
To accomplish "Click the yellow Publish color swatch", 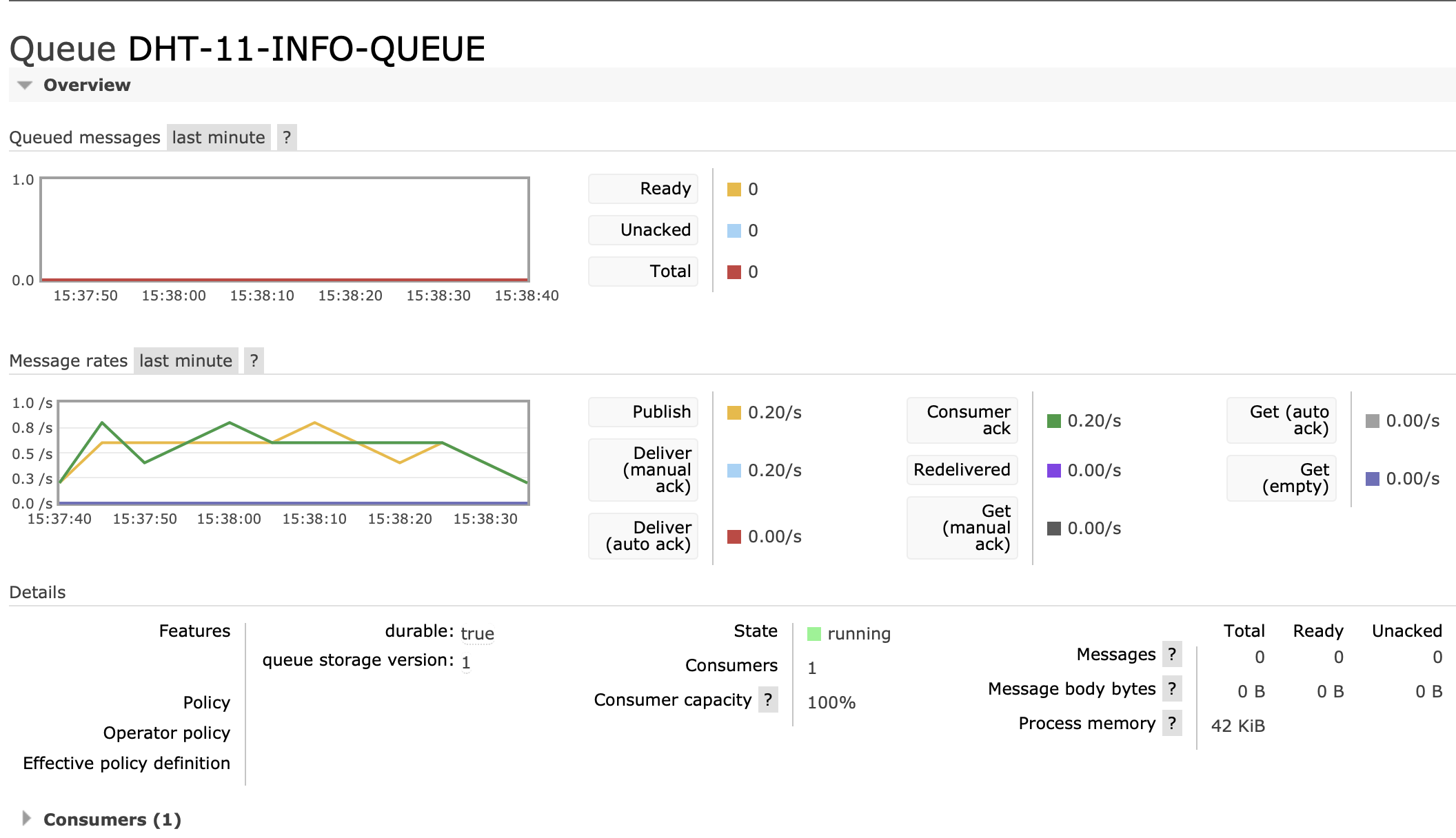I will click(734, 413).
